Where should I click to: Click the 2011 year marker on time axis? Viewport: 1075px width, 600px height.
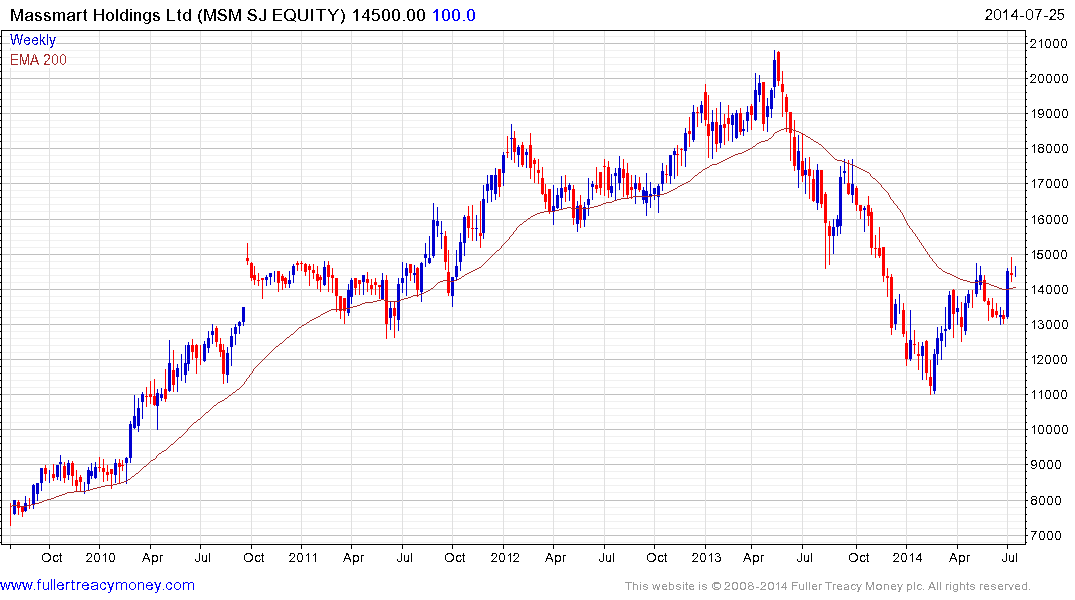pos(301,557)
